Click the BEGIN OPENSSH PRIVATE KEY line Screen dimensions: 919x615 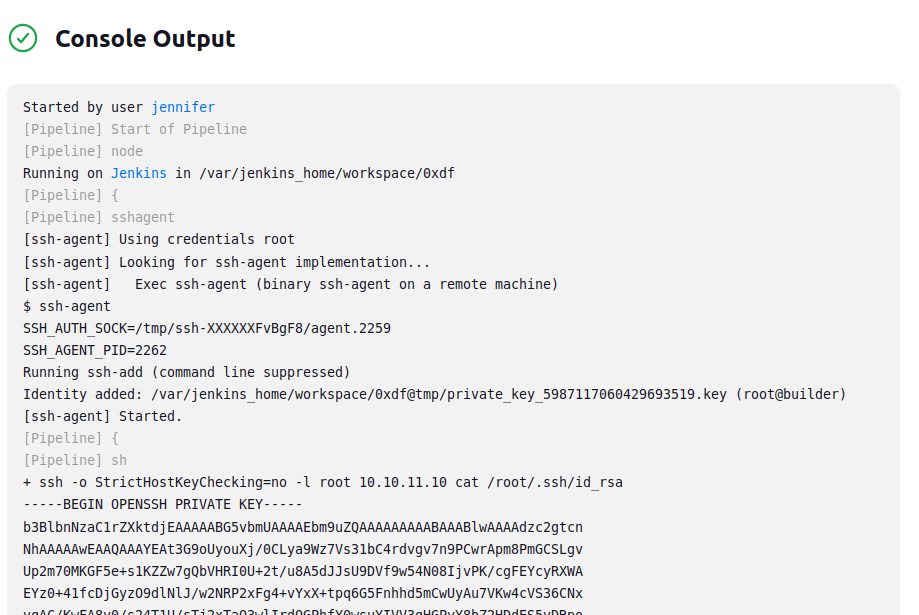pyautogui.click(x=163, y=504)
